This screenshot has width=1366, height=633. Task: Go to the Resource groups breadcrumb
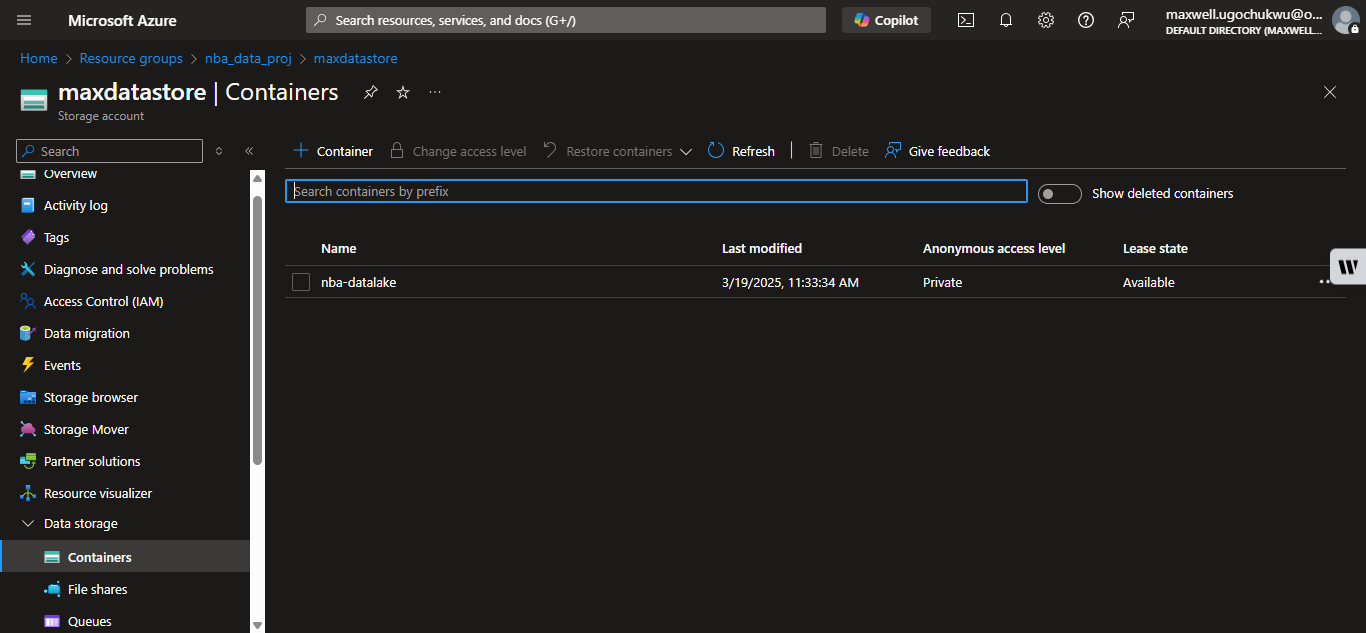click(131, 58)
